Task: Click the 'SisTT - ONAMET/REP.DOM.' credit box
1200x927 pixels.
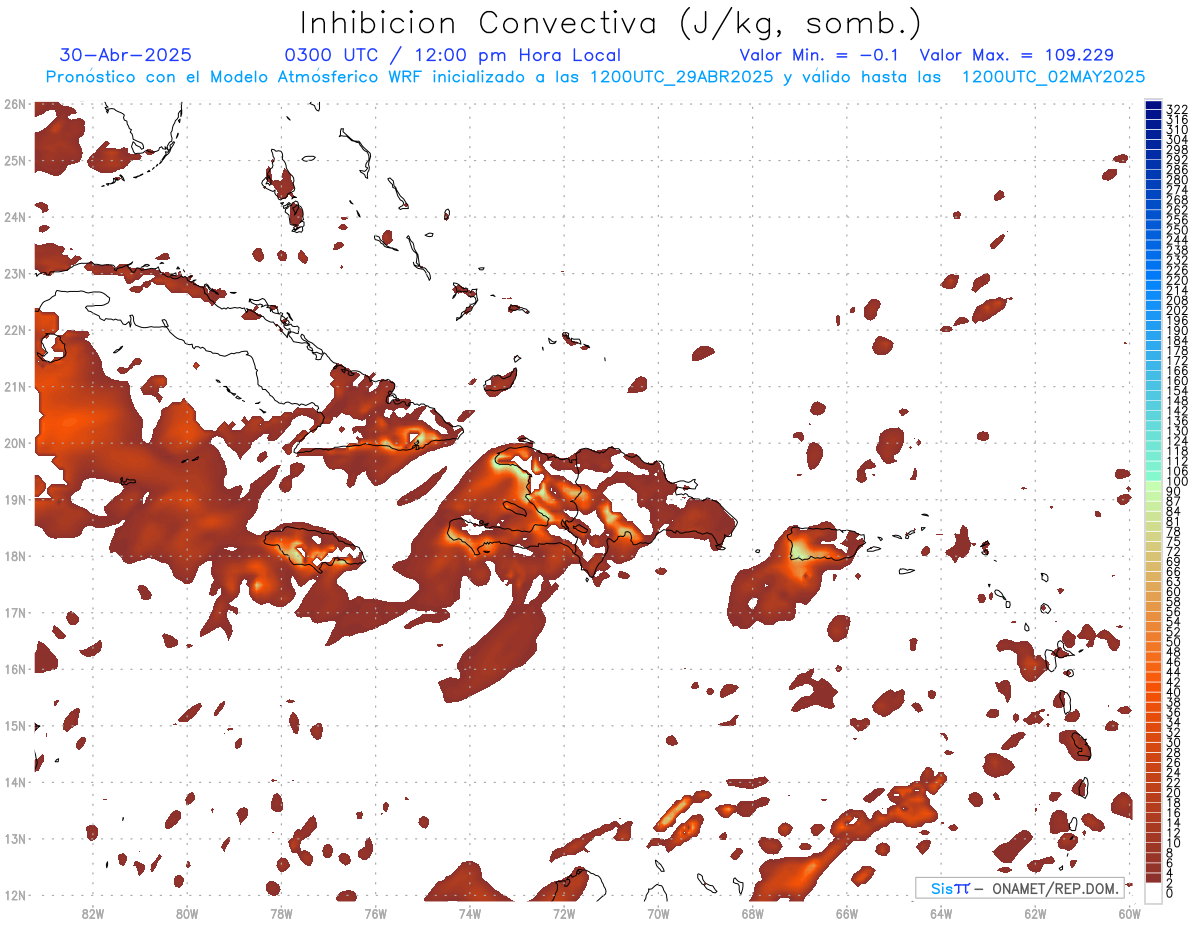Action: point(1019,888)
